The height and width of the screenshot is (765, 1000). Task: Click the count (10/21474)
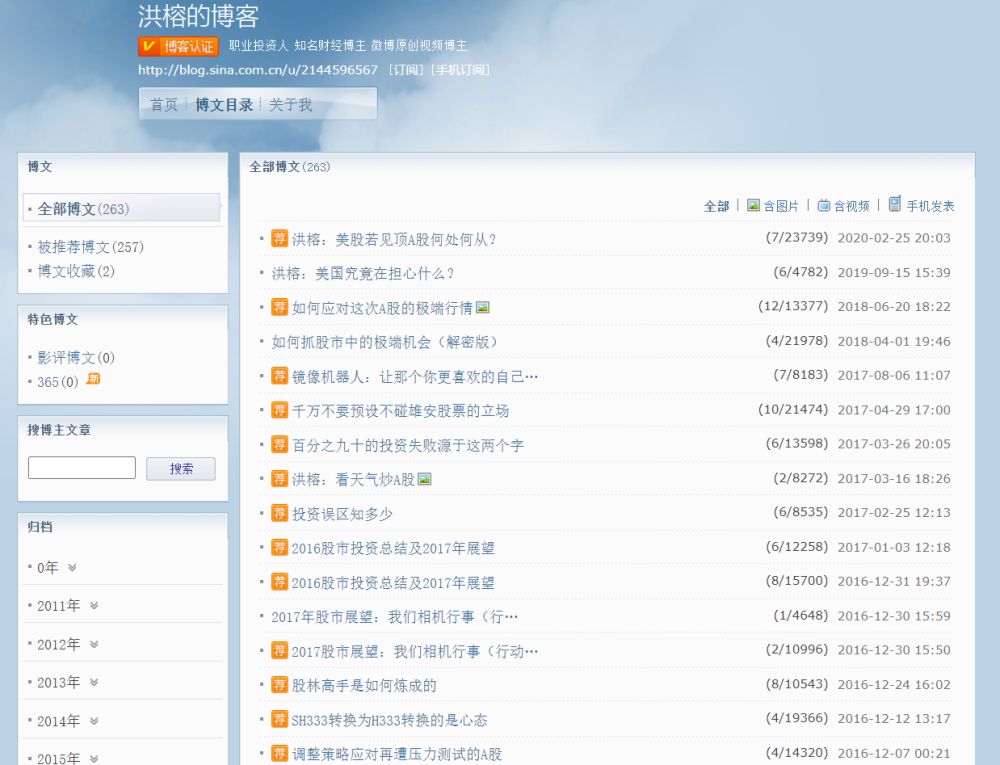tap(793, 409)
